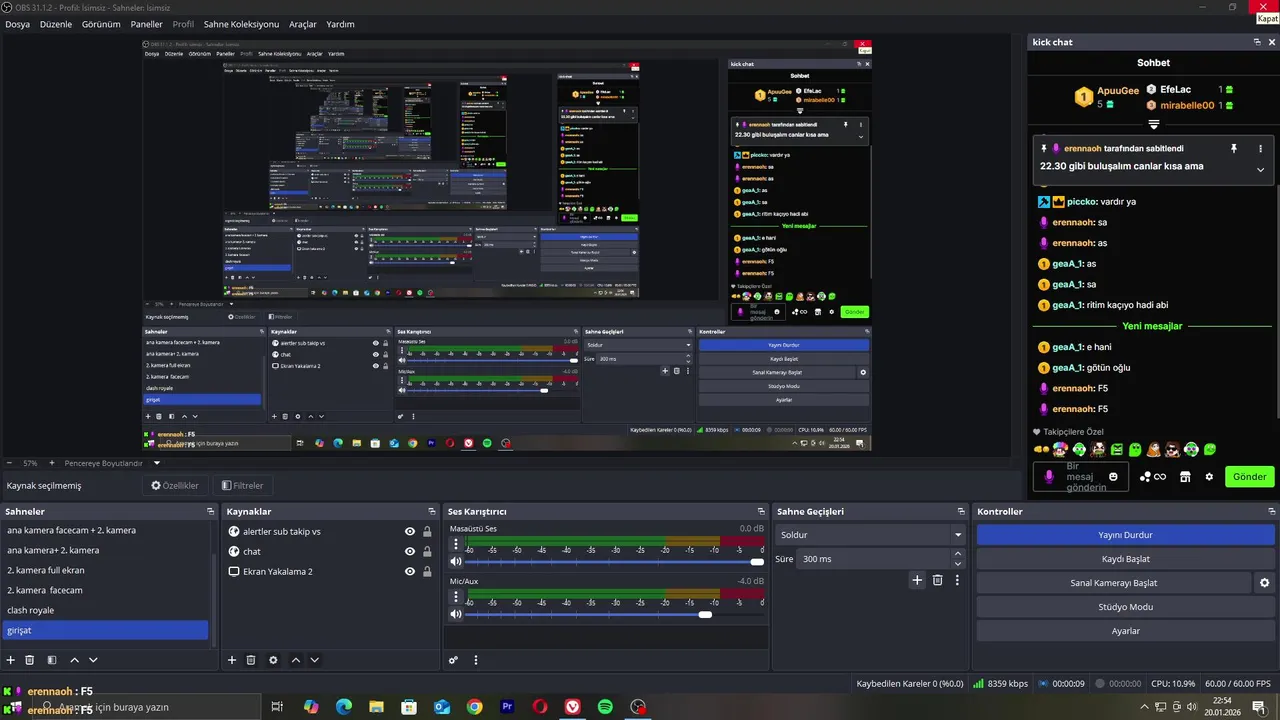Open virtual camera settings gear

1264,583
